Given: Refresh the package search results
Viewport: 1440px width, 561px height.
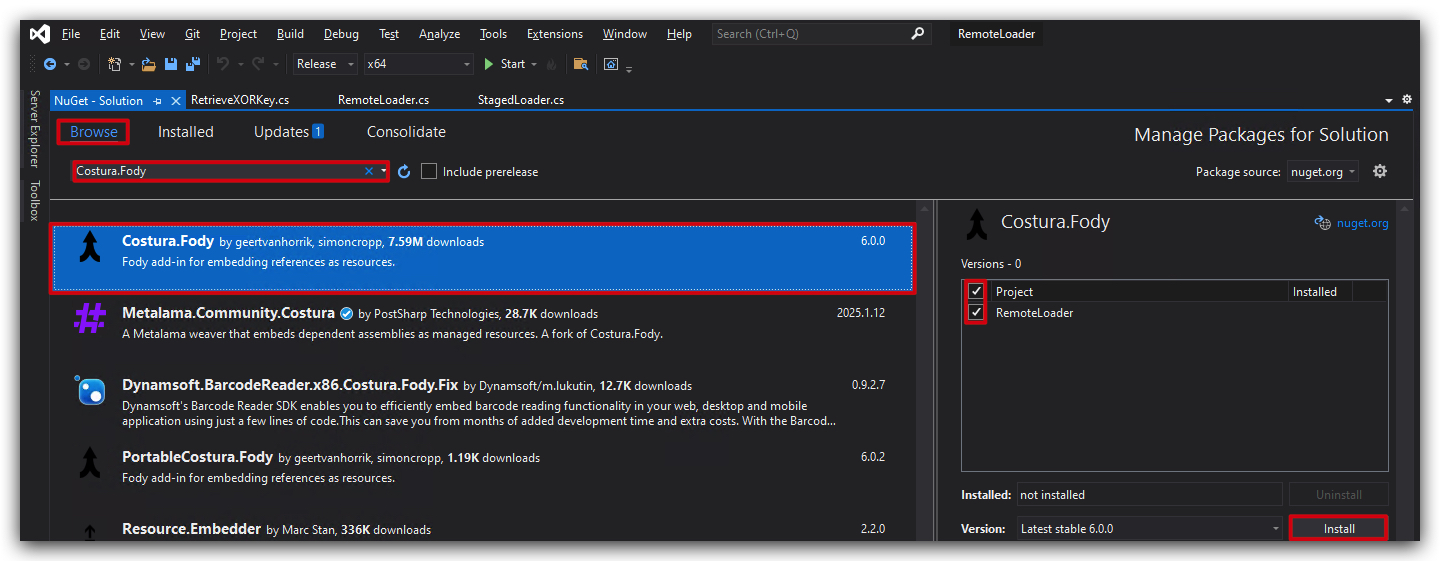Looking at the screenshot, I should [404, 172].
